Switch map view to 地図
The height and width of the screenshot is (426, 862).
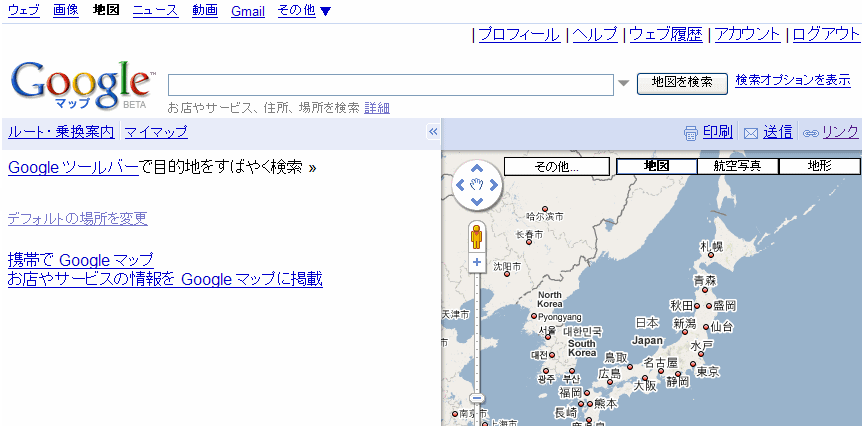pos(656,166)
